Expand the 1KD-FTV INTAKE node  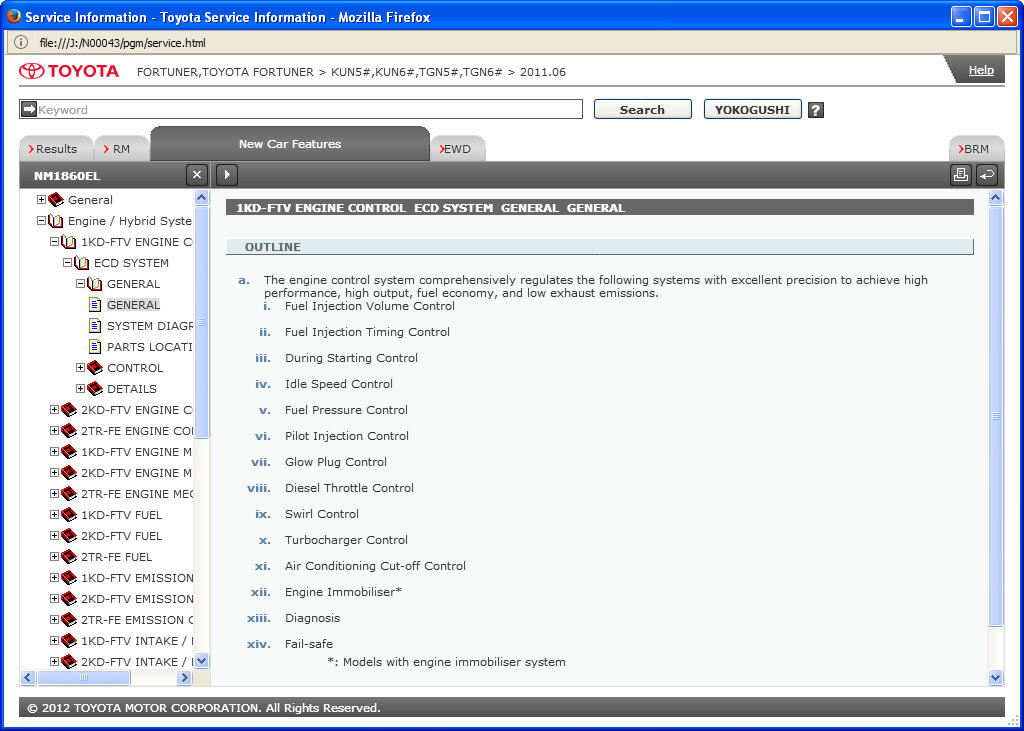[55, 641]
